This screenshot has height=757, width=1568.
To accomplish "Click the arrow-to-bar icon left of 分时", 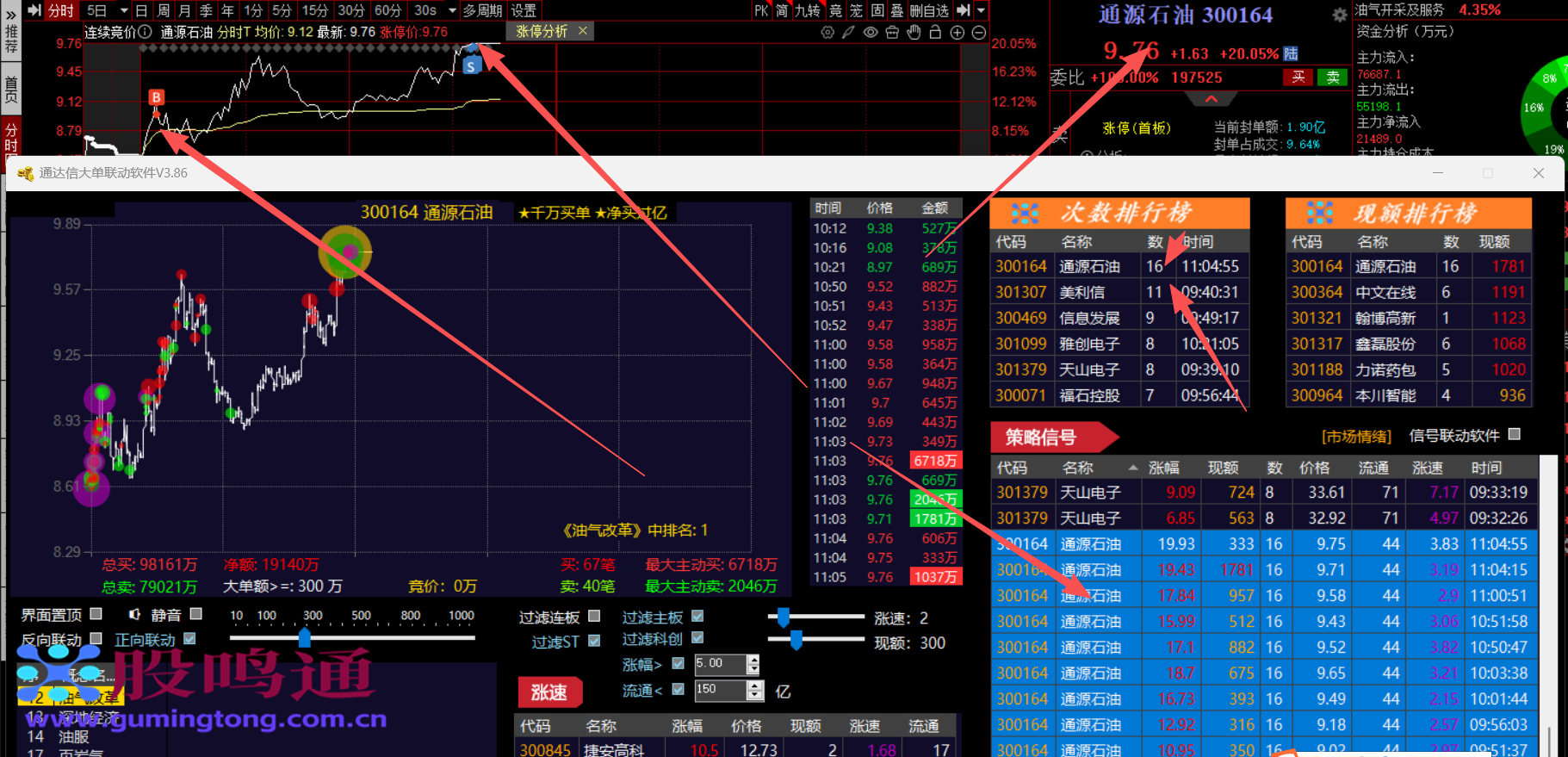I will pyautogui.click(x=34, y=10).
